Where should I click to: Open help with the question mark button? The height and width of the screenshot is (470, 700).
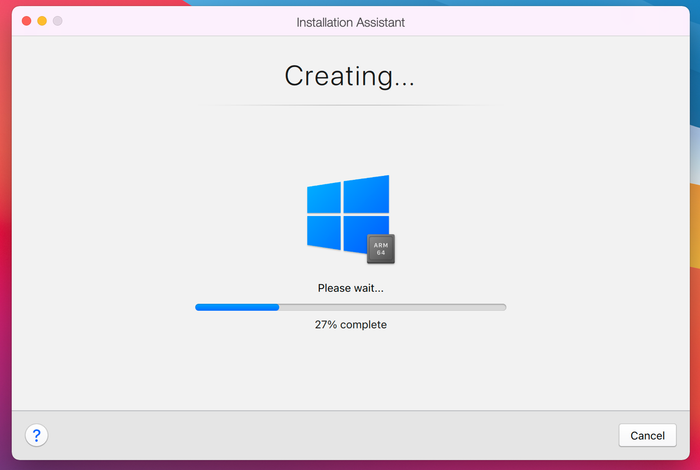(x=37, y=435)
